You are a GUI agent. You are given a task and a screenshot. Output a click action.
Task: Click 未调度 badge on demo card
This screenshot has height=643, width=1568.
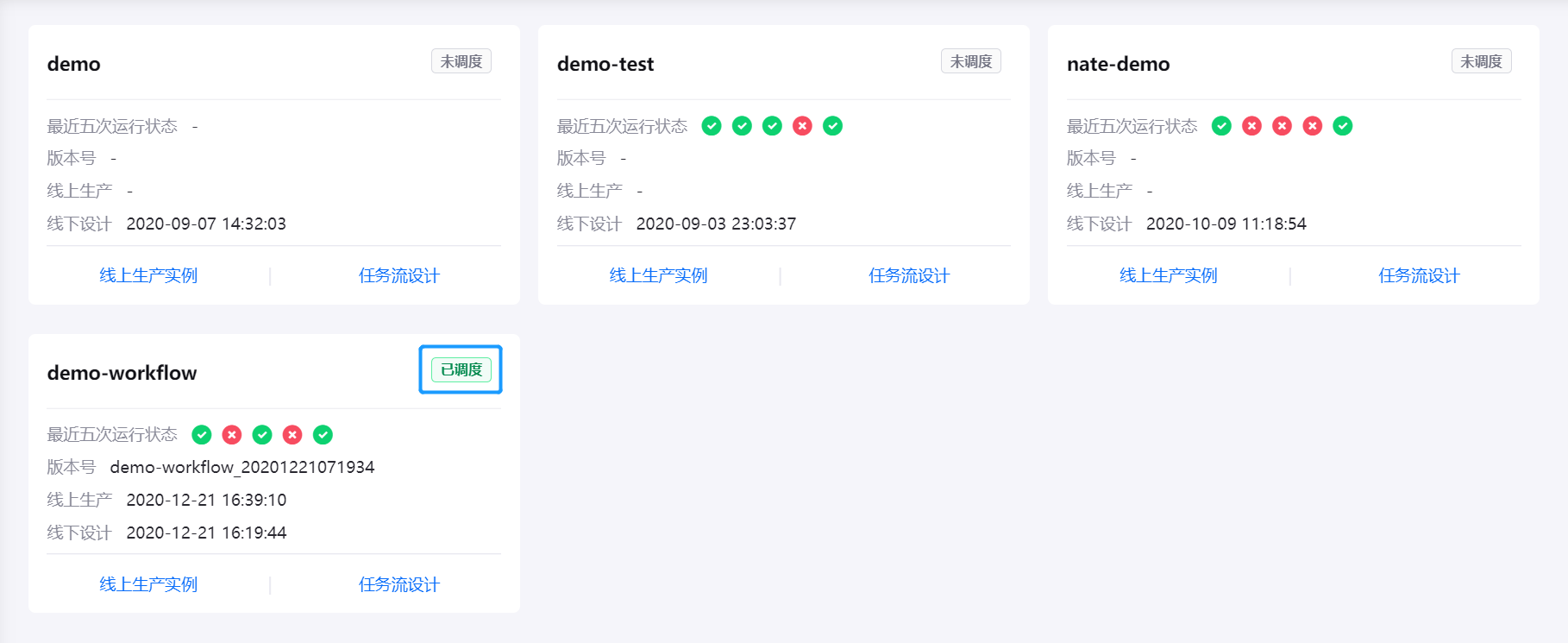click(461, 61)
